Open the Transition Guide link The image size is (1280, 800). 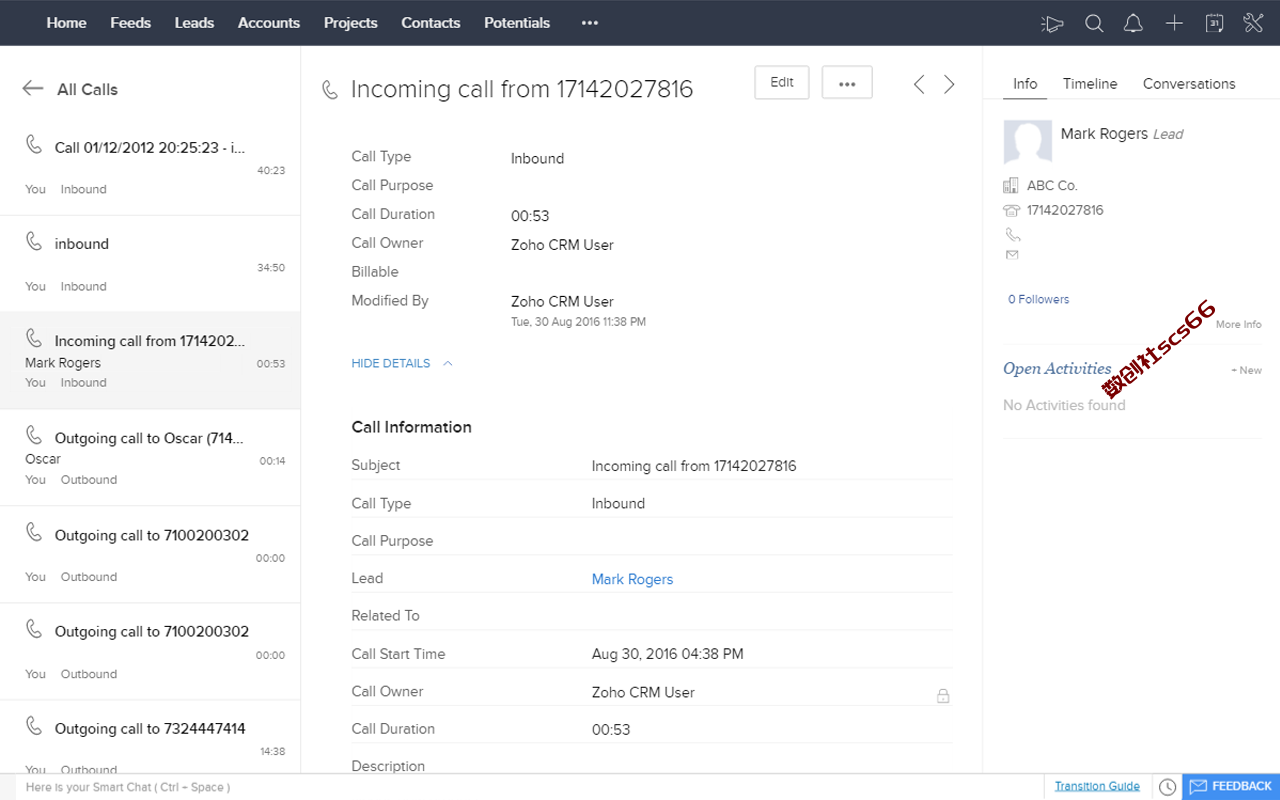pos(1097,786)
